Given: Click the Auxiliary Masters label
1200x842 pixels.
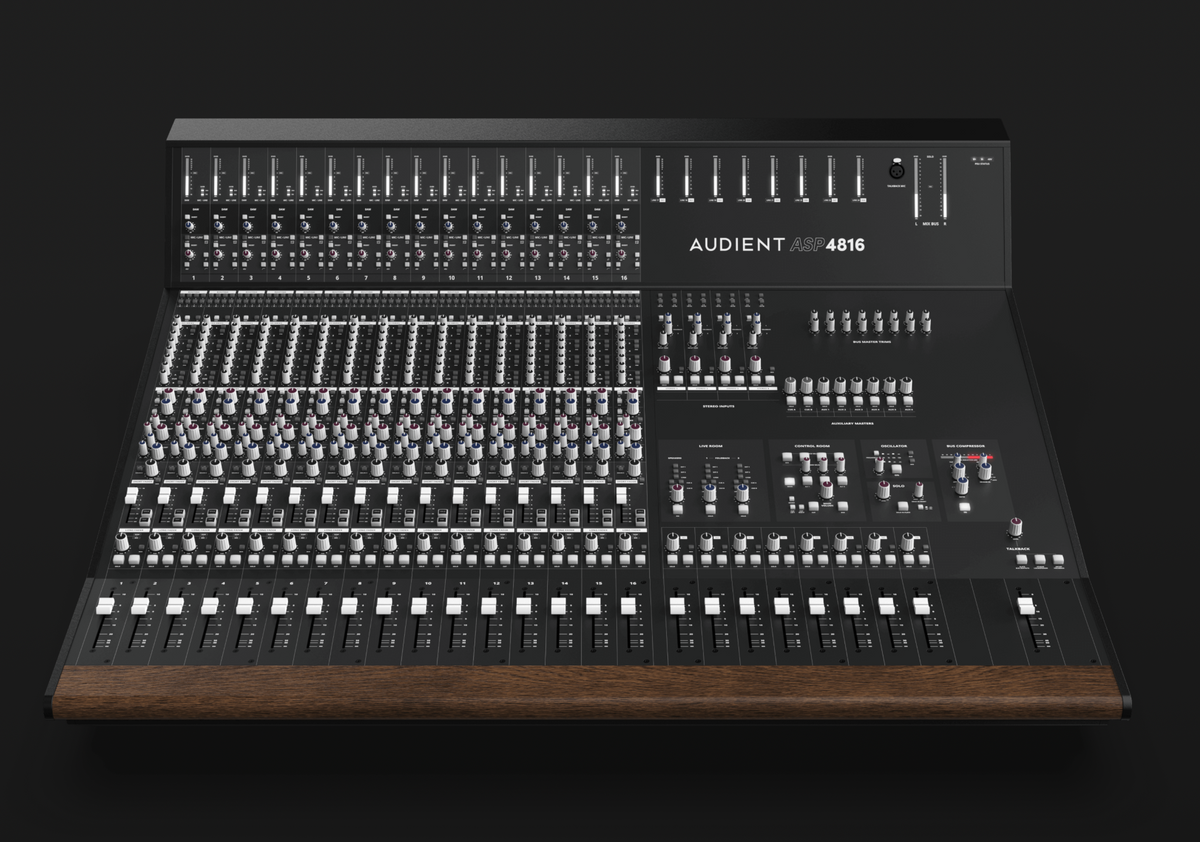Looking at the screenshot, I should [x=852, y=423].
